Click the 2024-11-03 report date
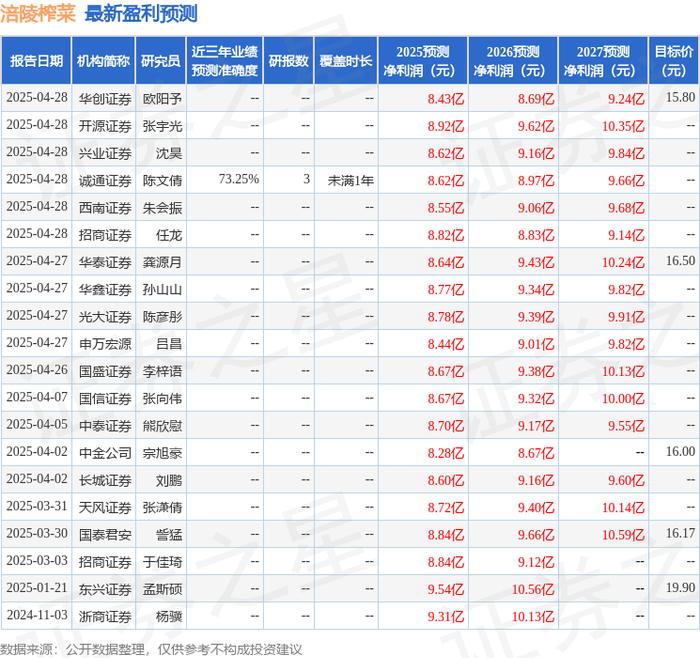 37,615
